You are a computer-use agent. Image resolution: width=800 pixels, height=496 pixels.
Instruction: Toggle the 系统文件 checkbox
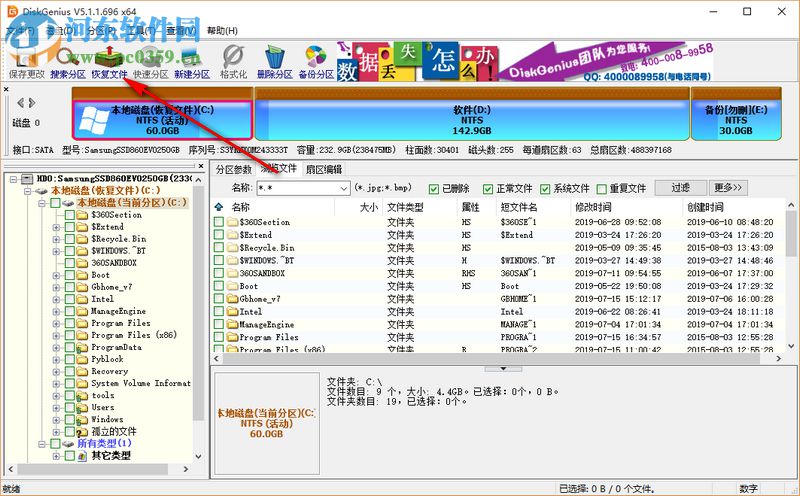pos(545,189)
